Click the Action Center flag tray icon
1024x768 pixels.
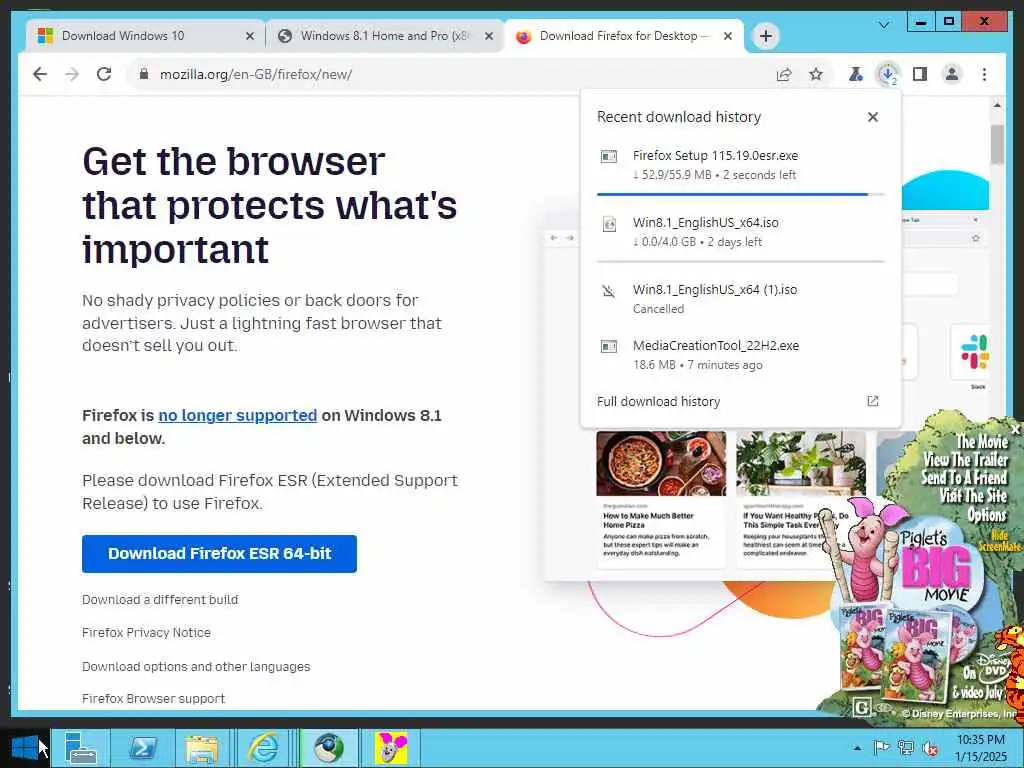click(x=881, y=748)
